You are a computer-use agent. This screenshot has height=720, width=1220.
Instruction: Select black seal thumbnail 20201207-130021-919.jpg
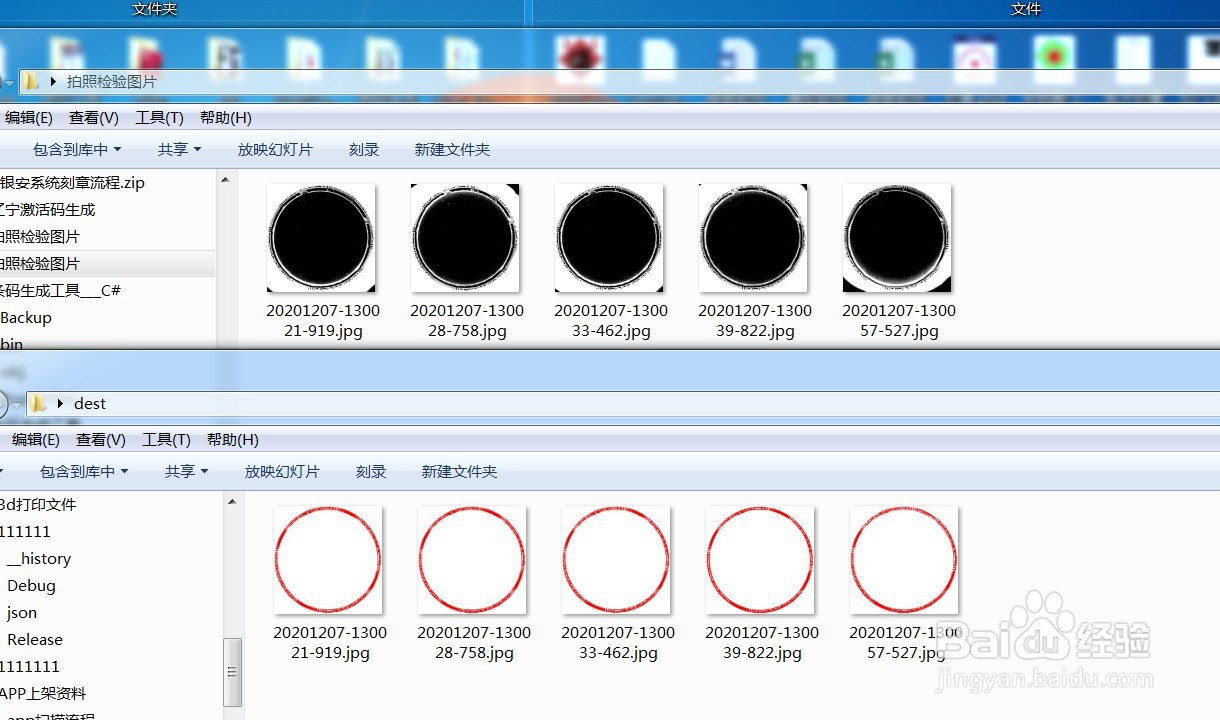click(321, 238)
